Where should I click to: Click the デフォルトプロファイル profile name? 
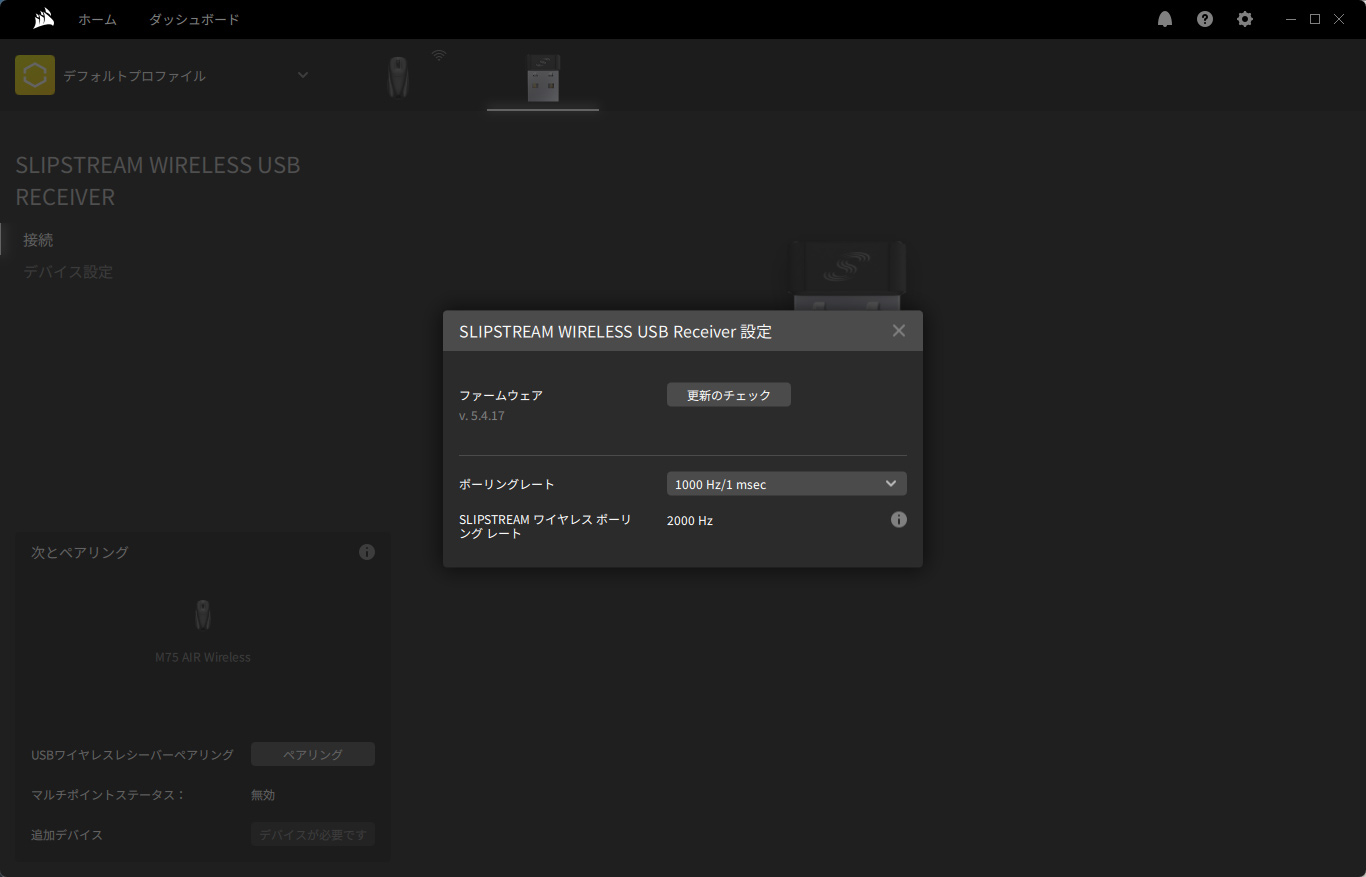click(x=135, y=76)
